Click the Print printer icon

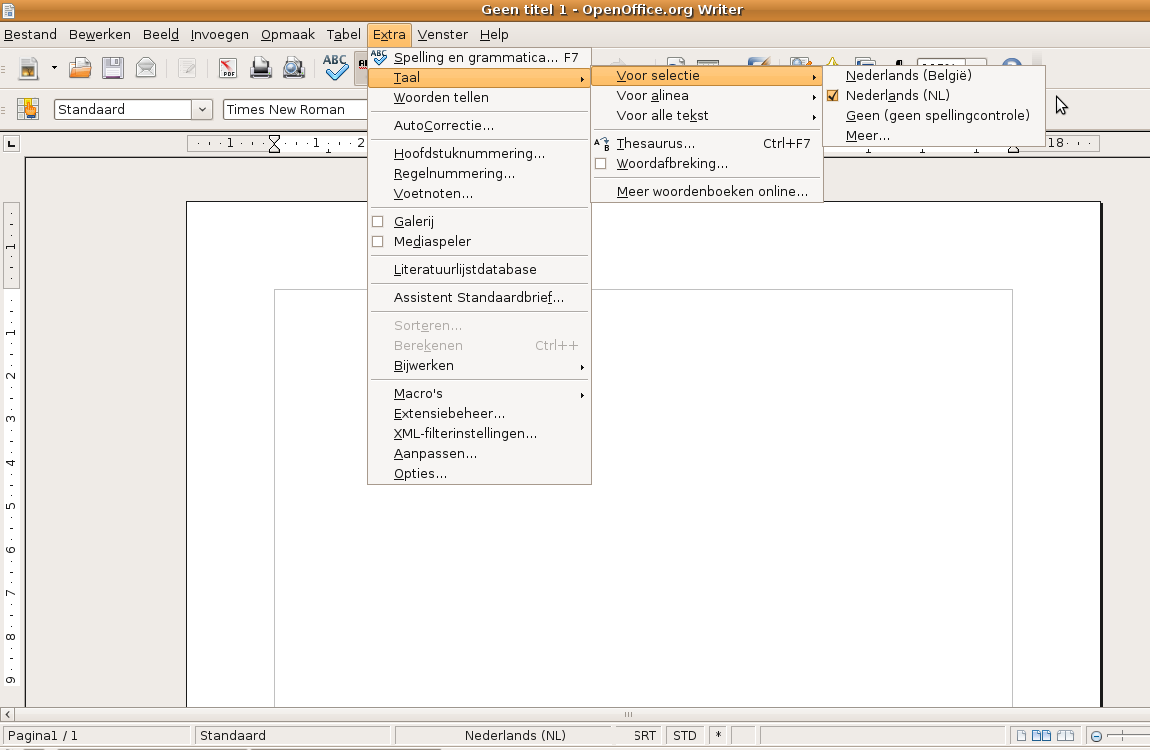[260, 68]
